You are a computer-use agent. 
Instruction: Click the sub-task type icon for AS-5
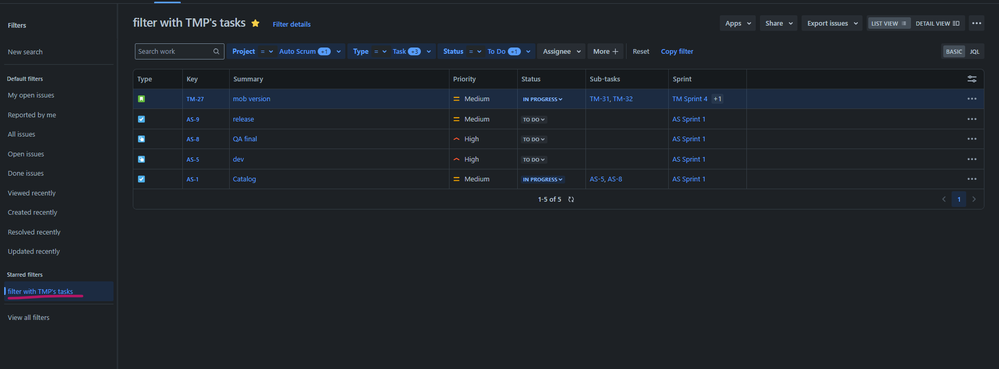(141, 159)
